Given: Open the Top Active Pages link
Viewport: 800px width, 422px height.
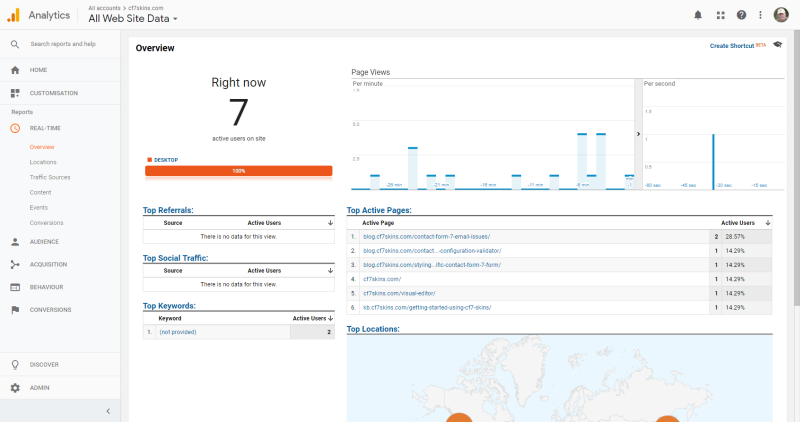Looking at the screenshot, I should tap(379, 210).
